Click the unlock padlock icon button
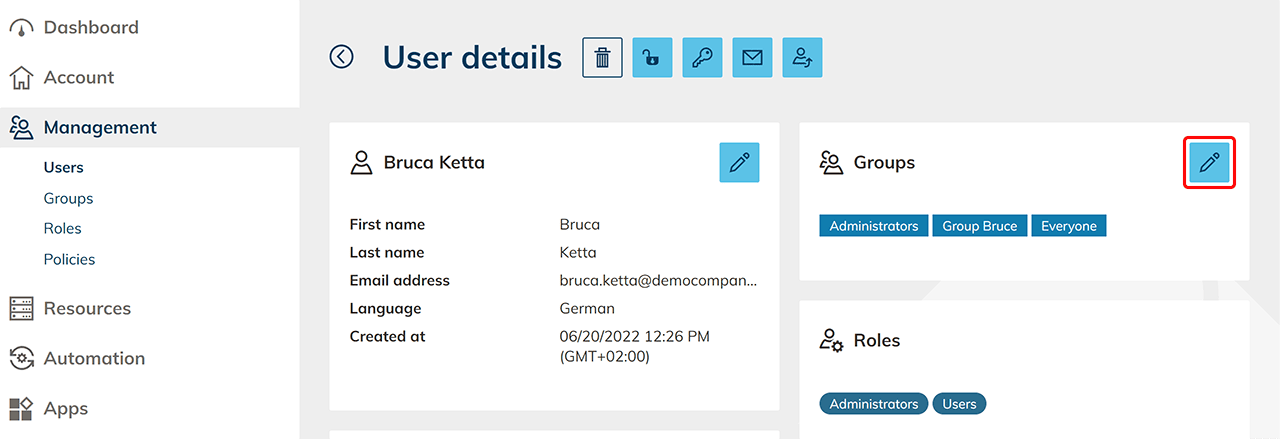1280x439 pixels. click(x=652, y=58)
